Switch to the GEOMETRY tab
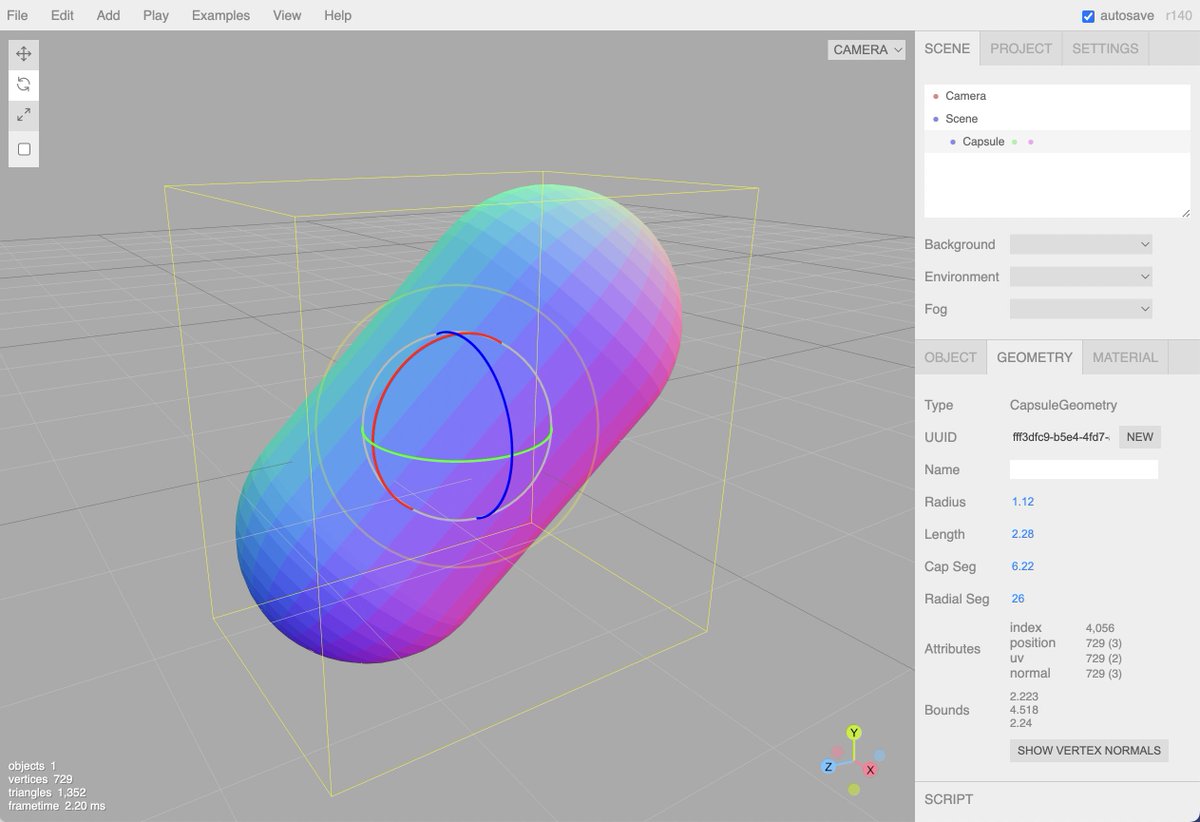1200x822 pixels. click(x=1035, y=357)
